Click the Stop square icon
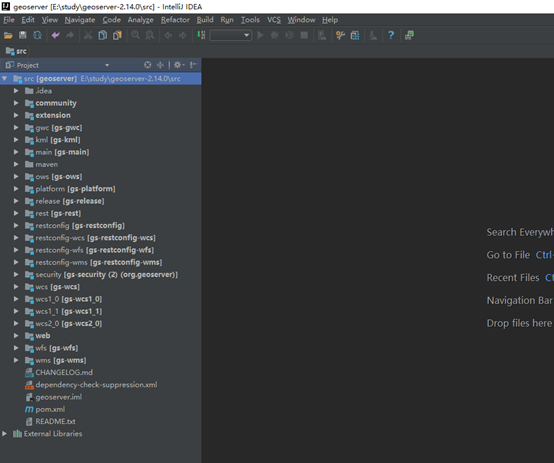554x463 pixels. pyautogui.click(x=304, y=35)
